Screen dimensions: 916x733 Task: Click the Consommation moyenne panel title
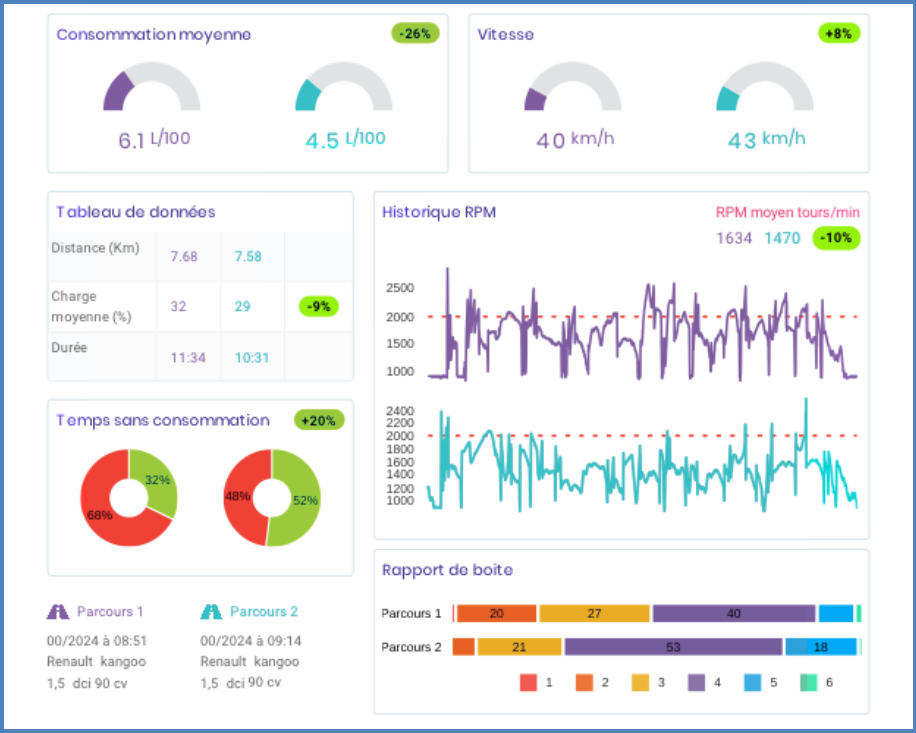(154, 34)
